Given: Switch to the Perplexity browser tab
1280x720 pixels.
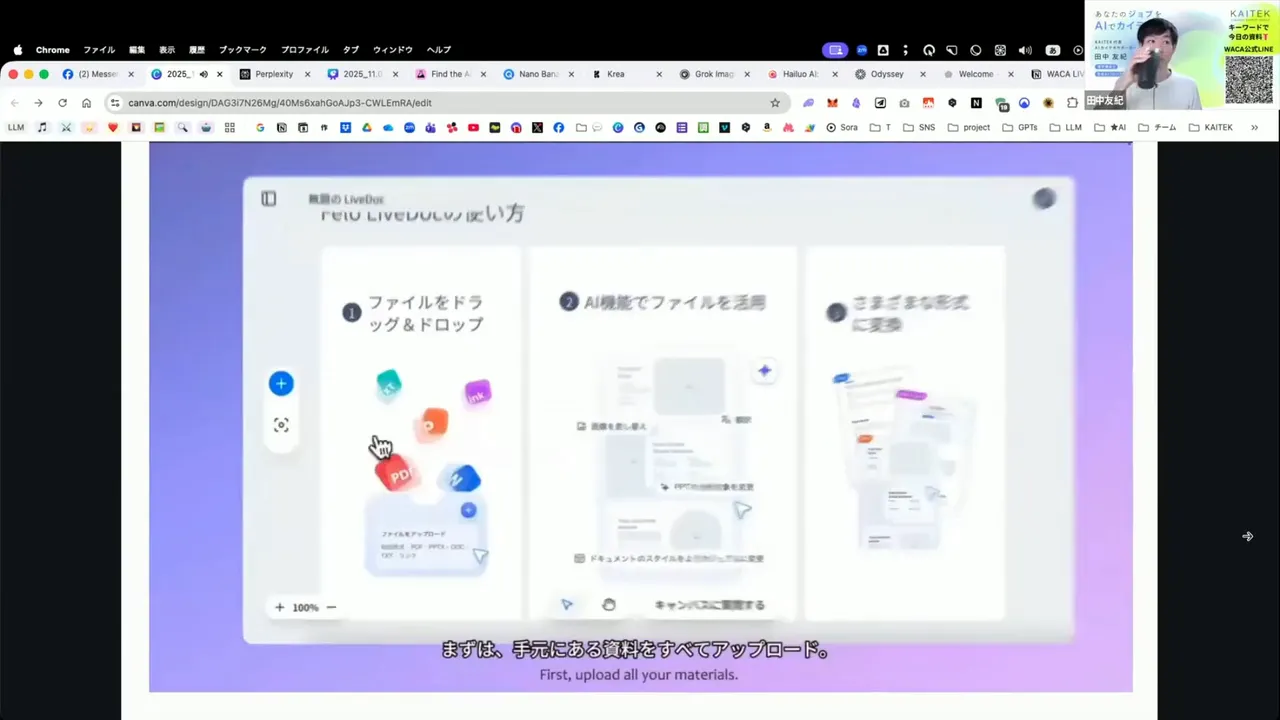Looking at the screenshot, I should (x=272, y=73).
